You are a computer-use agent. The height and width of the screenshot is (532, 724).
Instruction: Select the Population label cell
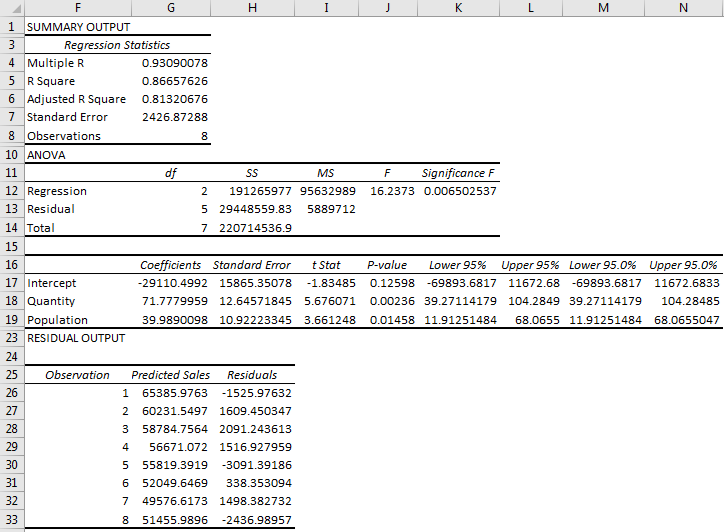78,320
